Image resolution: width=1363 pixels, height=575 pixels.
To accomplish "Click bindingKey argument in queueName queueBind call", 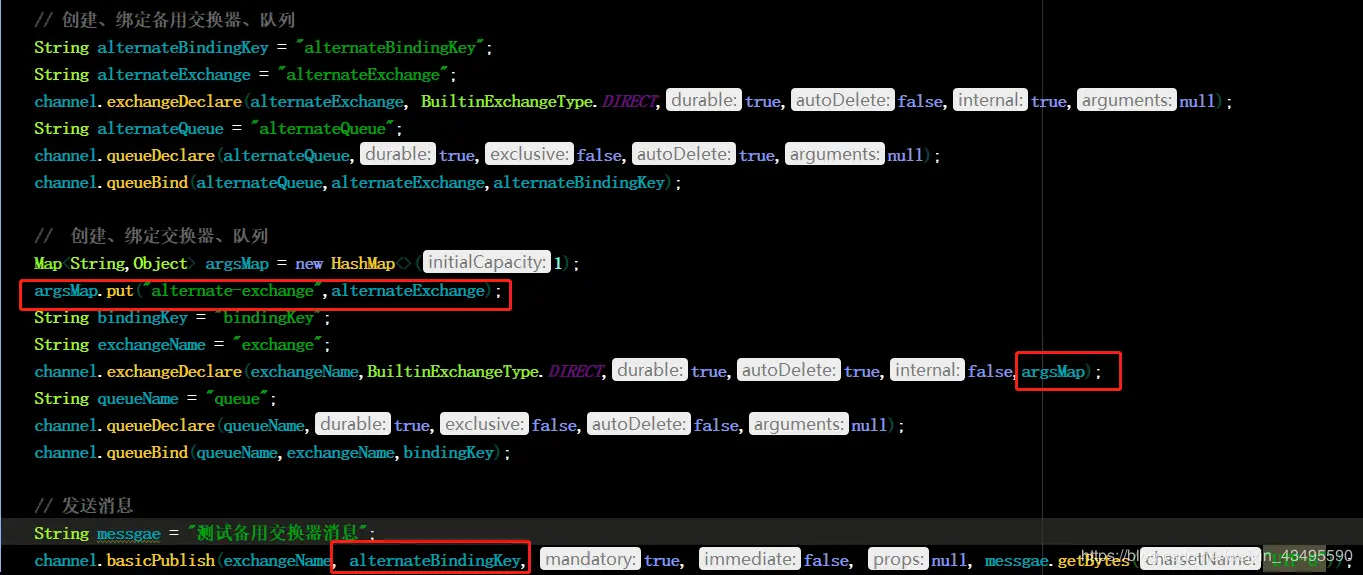I will tap(448, 452).
